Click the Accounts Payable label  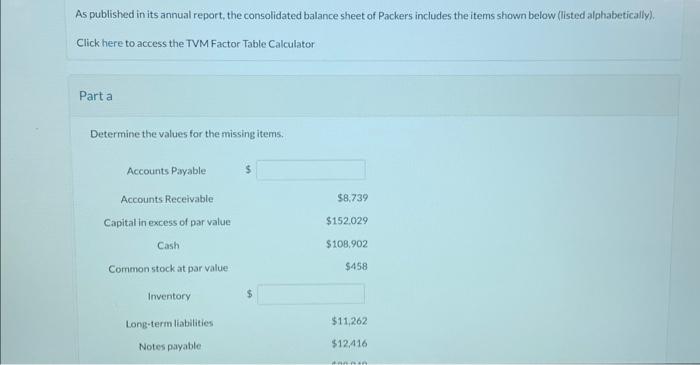(x=166, y=171)
